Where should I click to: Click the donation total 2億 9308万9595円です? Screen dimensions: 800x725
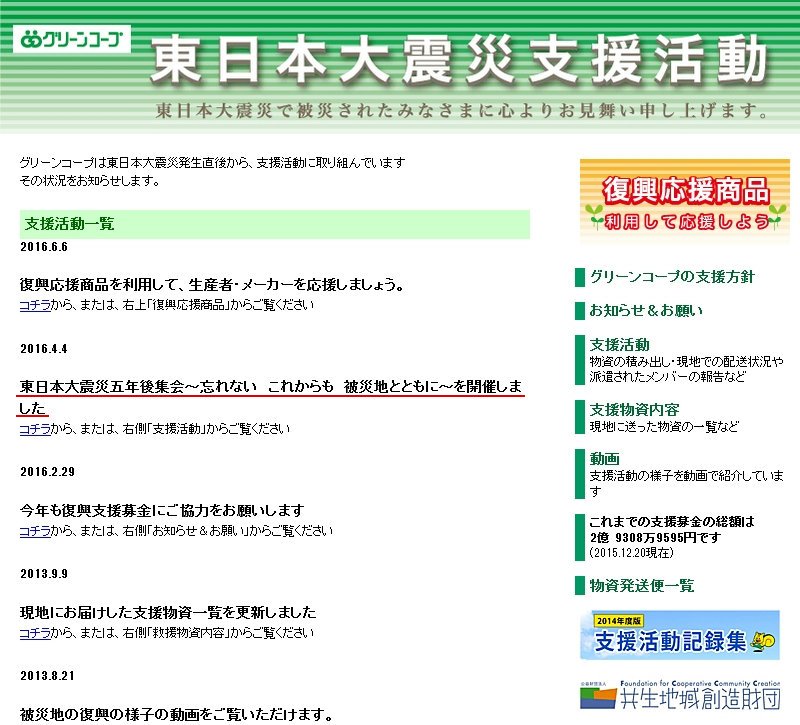(x=655, y=538)
